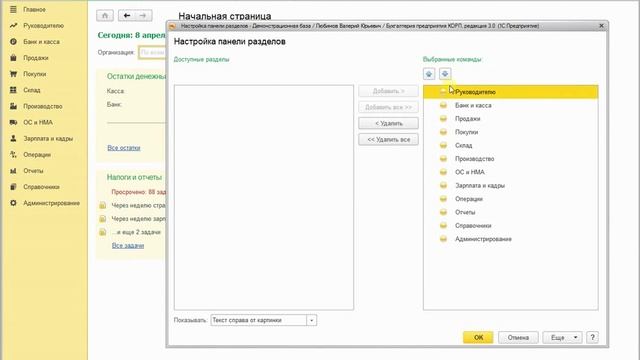Click the Операции sidebar icon
Screen dimensions: 640x360
(x=13, y=155)
